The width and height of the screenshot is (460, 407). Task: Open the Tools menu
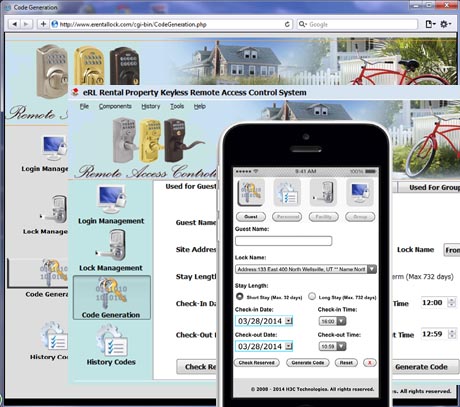(x=177, y=106)
